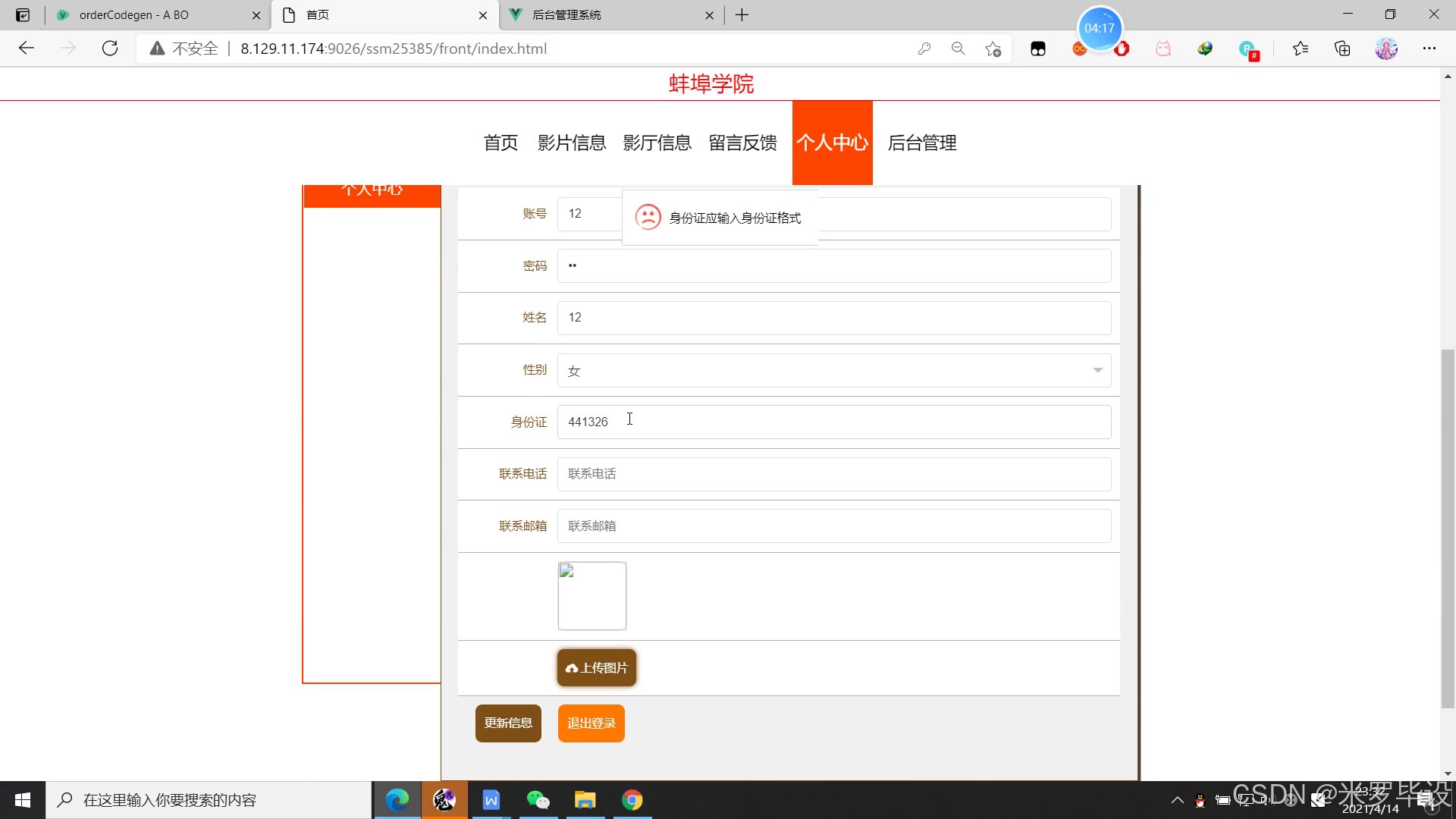Open WeChat from the taskbar
1456x819 pixels.
(538, 800)
